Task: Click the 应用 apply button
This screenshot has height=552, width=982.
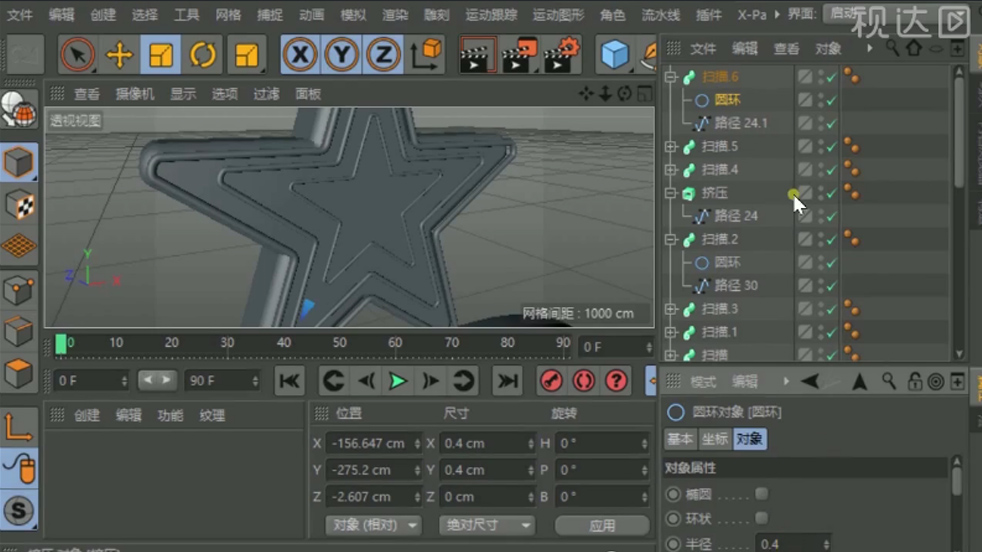Action: point(602,525)
